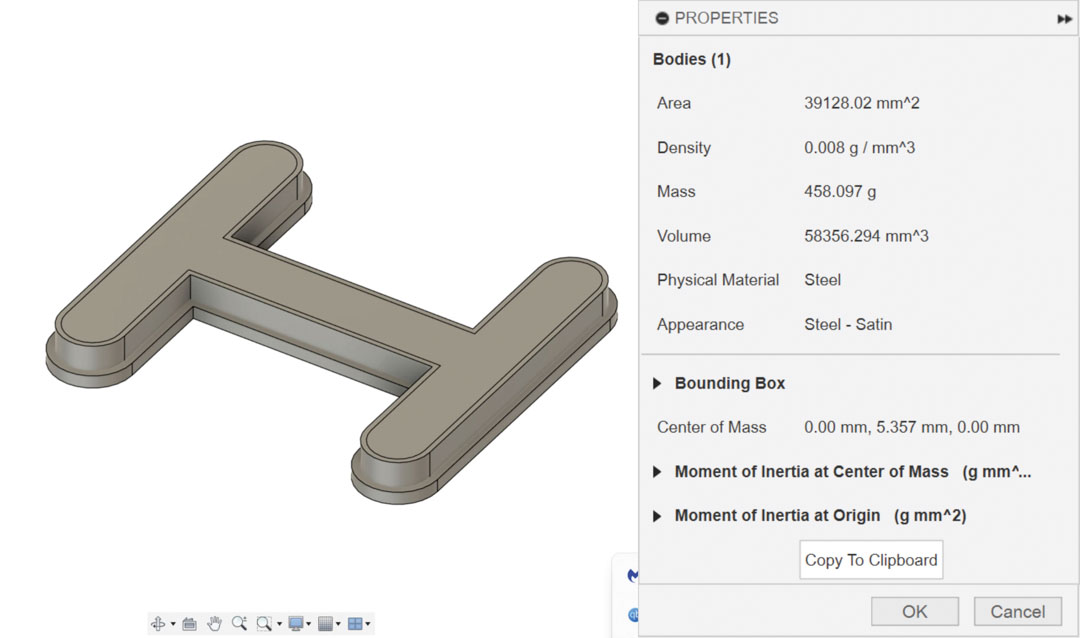This screenshot has height=638, width=1080.
Task: Click the Grid and Snaps icon
Action: pyautogui.click(x=325, y=624)
